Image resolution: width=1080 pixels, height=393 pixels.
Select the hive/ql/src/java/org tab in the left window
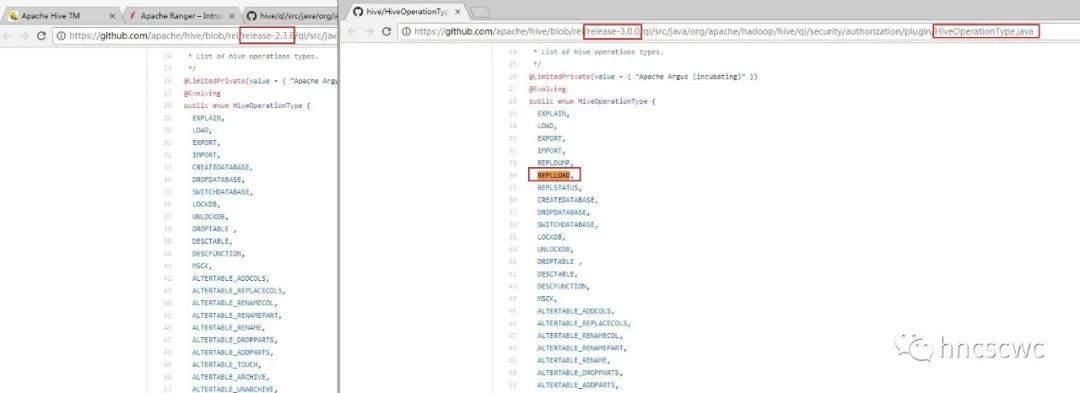291,15
